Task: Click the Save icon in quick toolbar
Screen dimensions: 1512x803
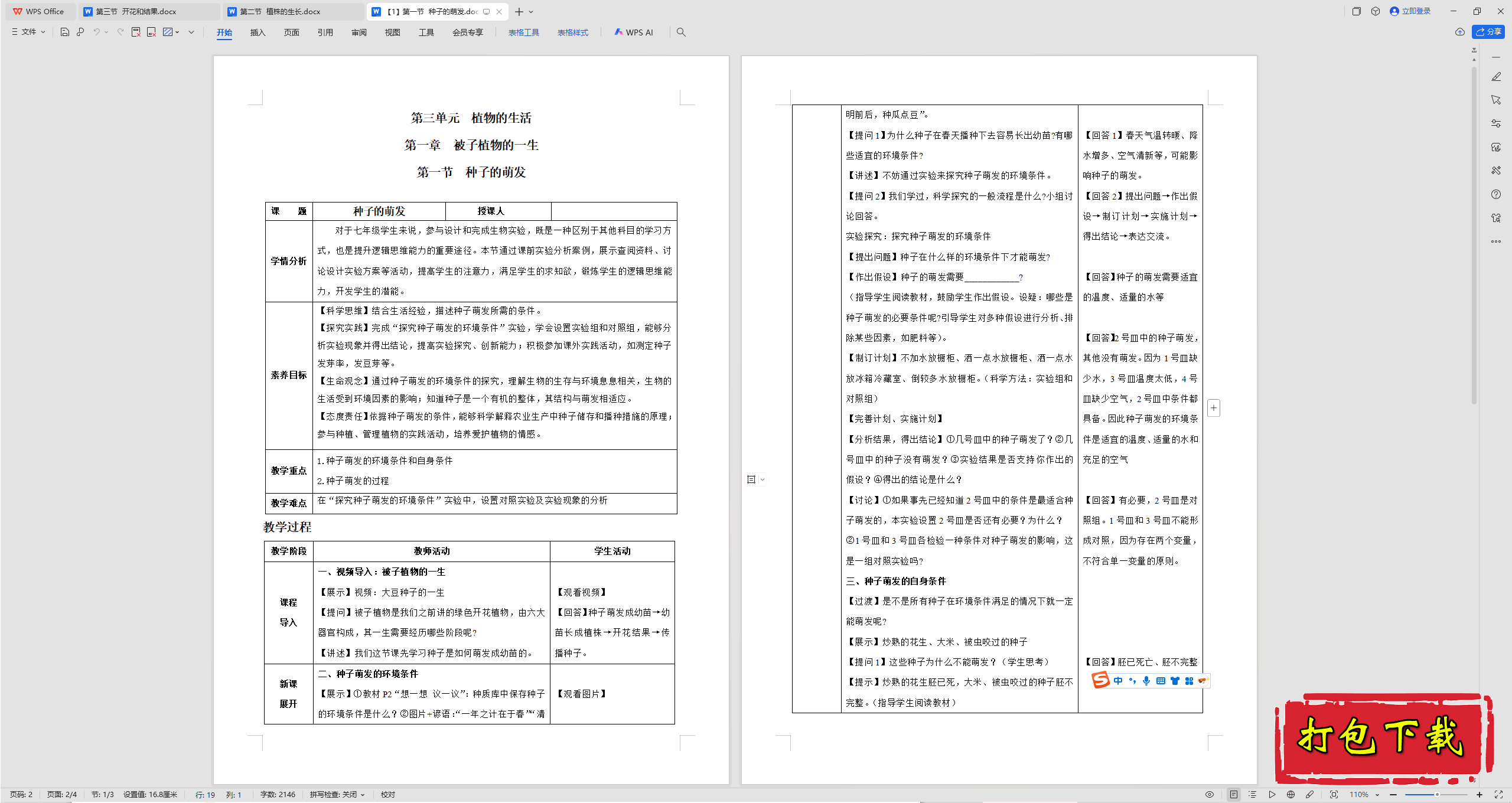Action: 65,32
